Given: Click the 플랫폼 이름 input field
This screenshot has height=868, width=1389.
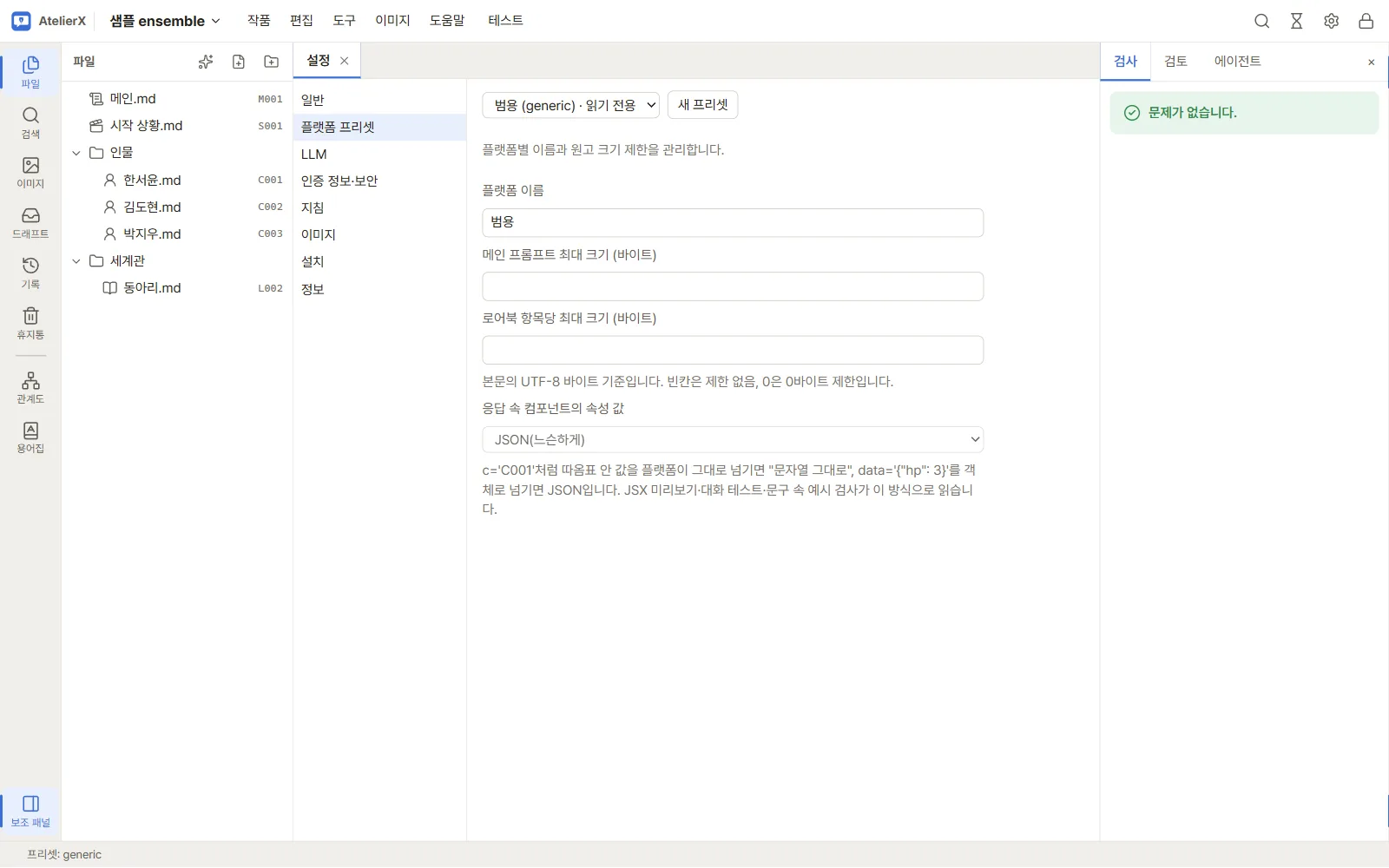Looking at the screenshot, I should (x=733, y=222).
